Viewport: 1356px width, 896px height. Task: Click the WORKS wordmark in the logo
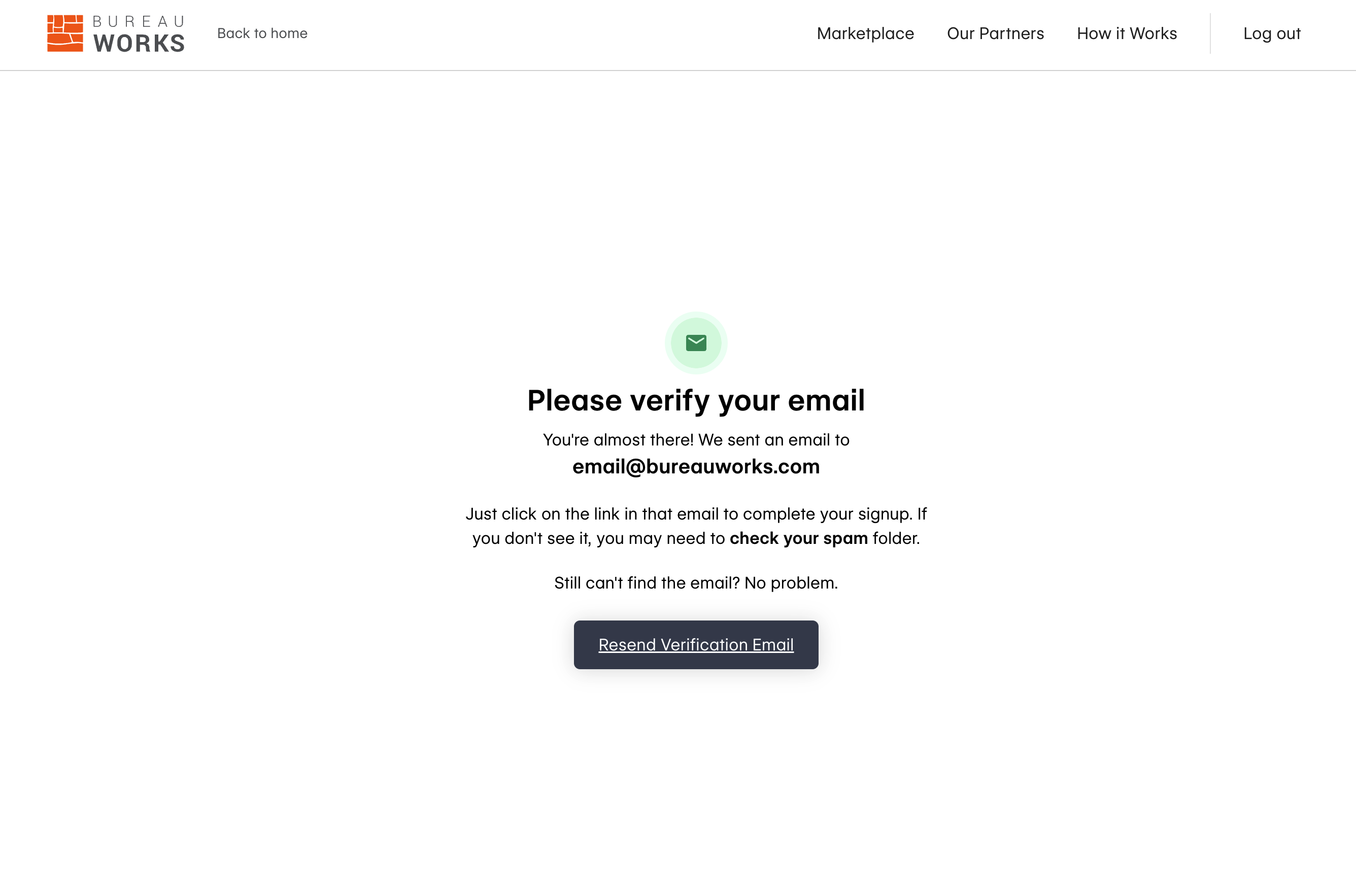click(140, 44)
